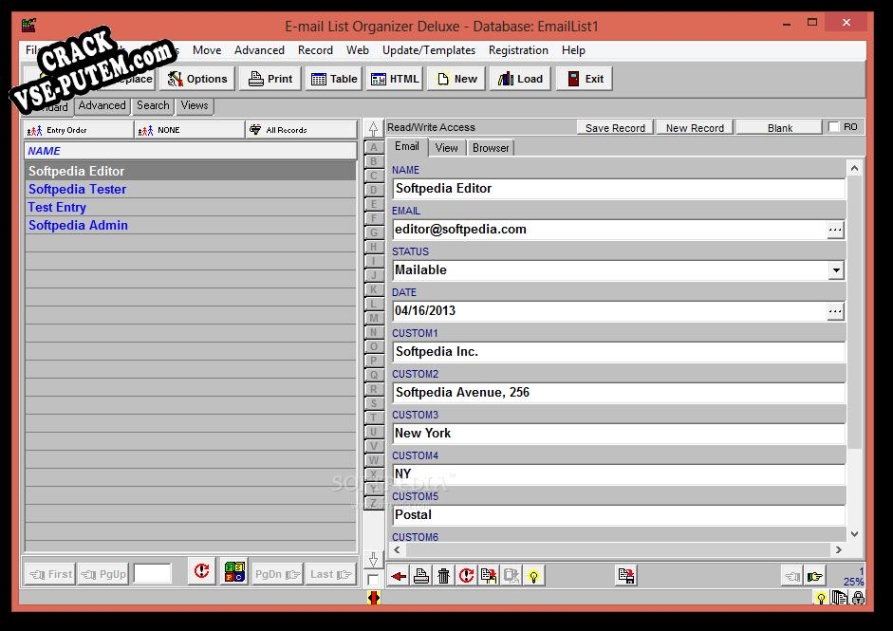Image resolution: width=893 pixels, height=631 pixels.
Task: Click the colored blocks icon under list
Action: point(234,571)
